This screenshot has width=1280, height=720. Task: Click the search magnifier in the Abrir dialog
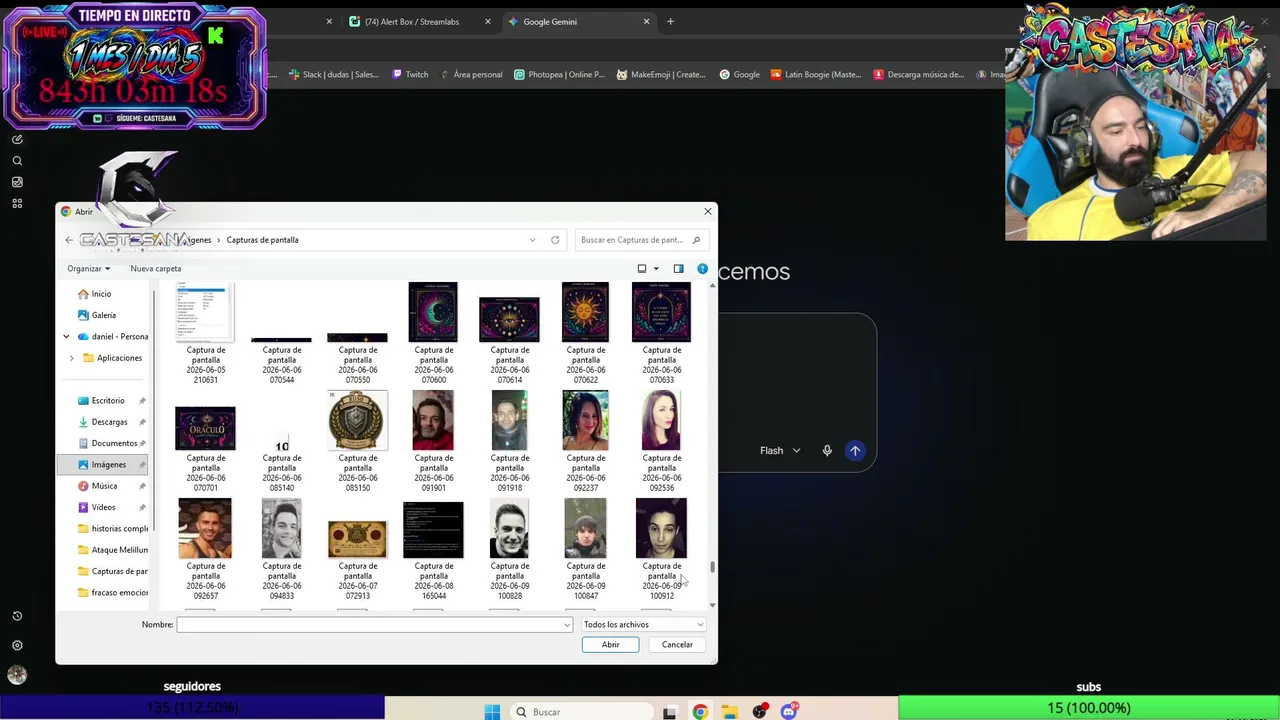696,240
